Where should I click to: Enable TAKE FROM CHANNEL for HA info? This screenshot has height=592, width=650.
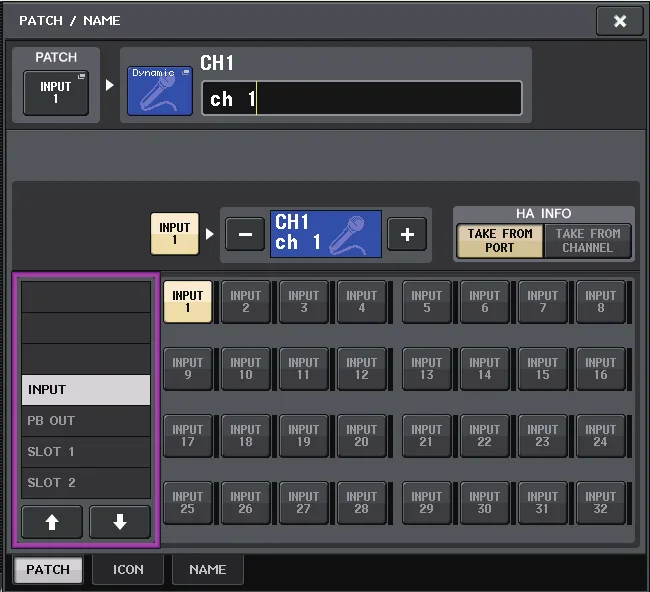coord(587,241)
